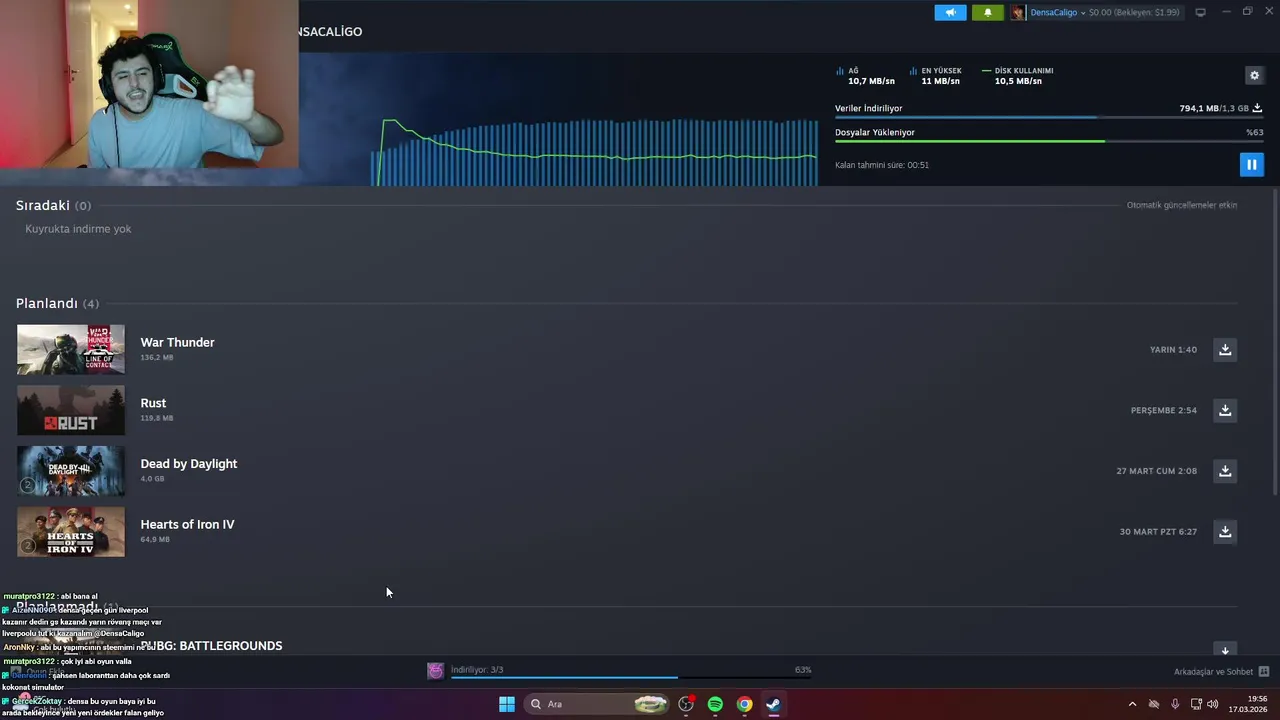Click the PUBG: BATTLEGROUNDS download icon
Viewport: 1280px width, 720px height.
tap(1224, 649)
